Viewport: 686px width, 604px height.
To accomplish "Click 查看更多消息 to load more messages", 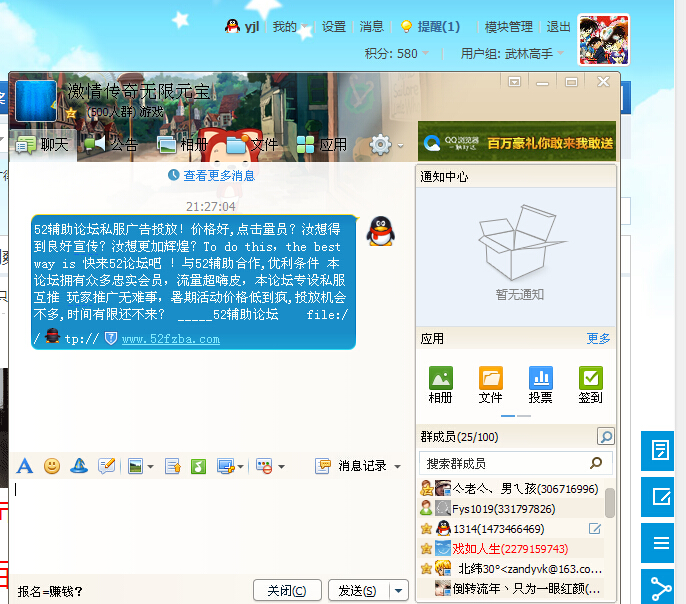I will [x=212, y=176].
